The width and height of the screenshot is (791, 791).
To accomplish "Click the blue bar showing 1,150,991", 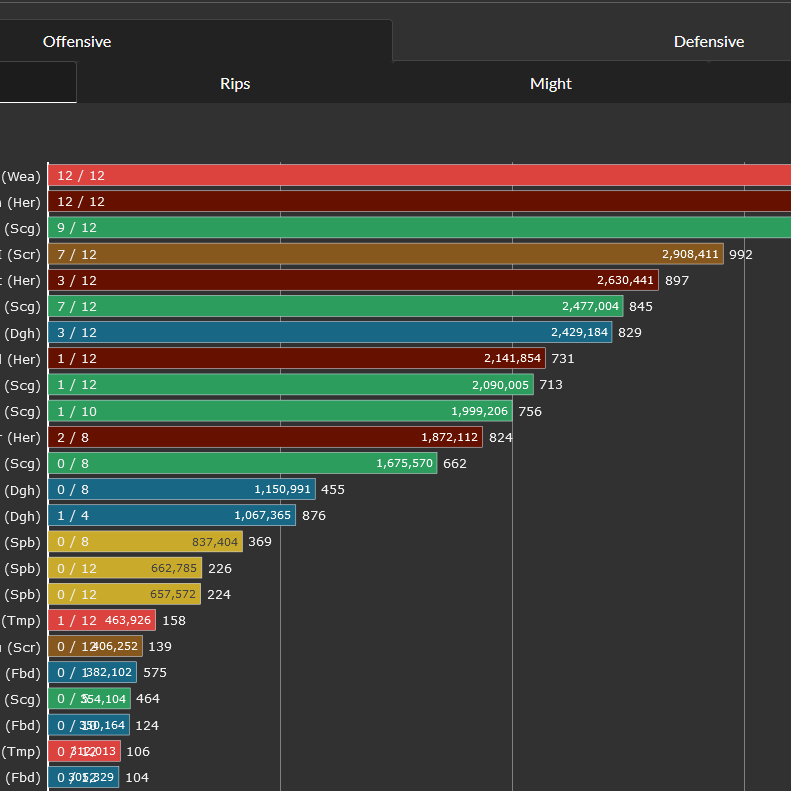I will tap(182, 489).
